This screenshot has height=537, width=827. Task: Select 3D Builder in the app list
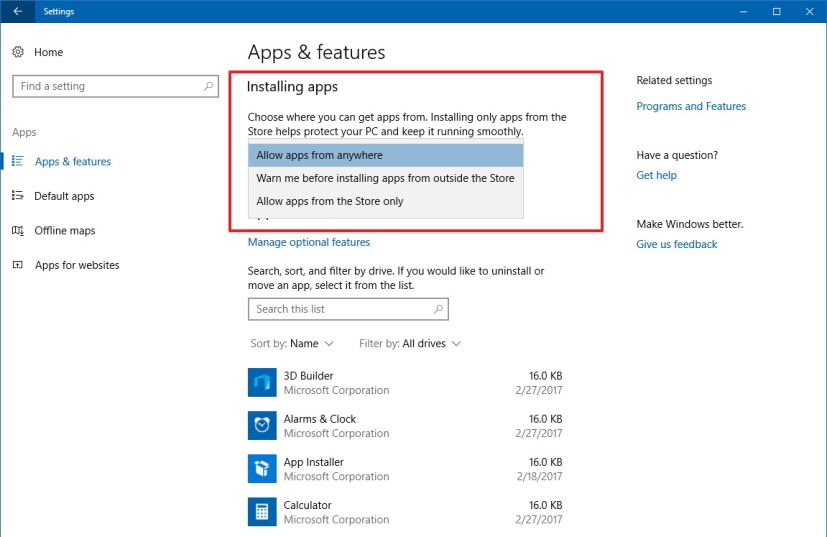(x=405, y=382)
